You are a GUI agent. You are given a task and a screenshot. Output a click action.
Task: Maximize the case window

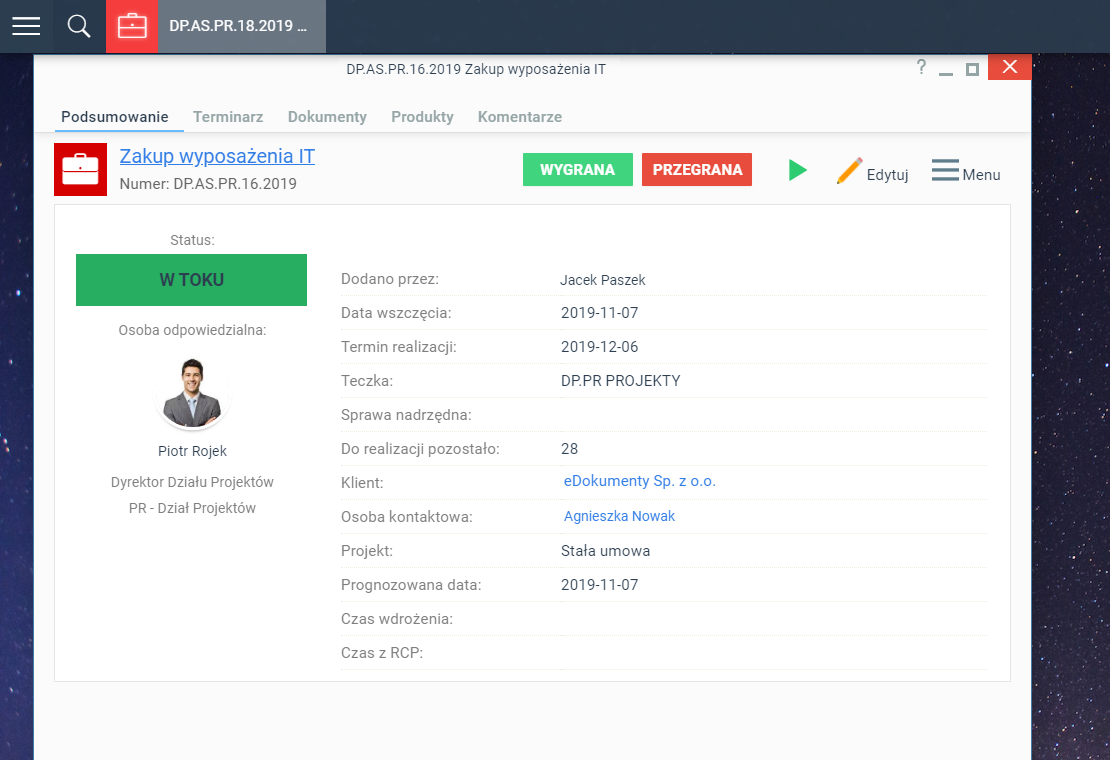(973, 69)
